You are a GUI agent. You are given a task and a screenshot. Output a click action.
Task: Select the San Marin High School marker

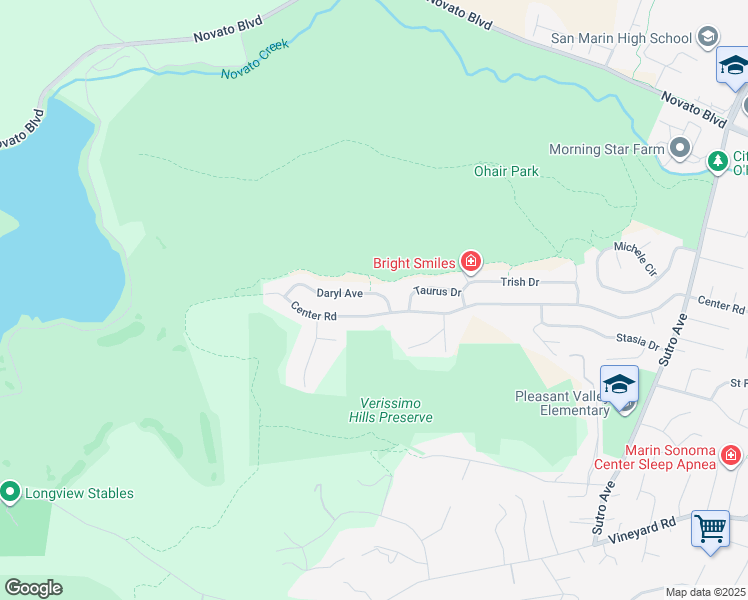708,37
